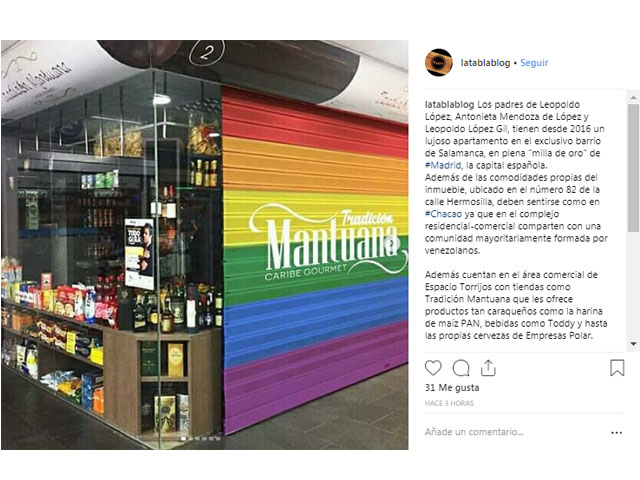Select the last carousel dot indicator
Screen dimensions: 640x480
(x=218, y=438)
